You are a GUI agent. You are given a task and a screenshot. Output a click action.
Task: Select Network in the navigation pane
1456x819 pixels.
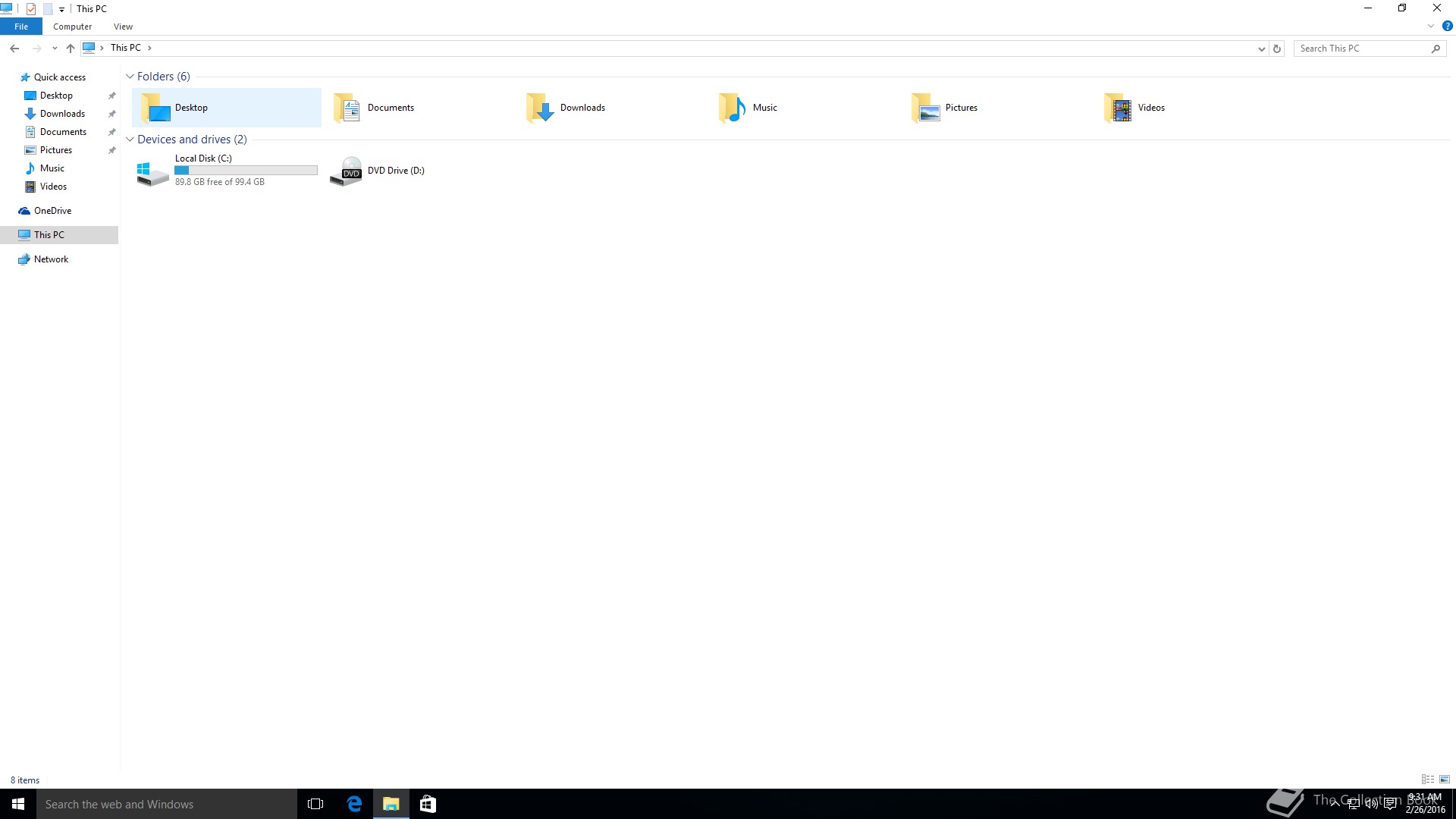tap(51, 259)
